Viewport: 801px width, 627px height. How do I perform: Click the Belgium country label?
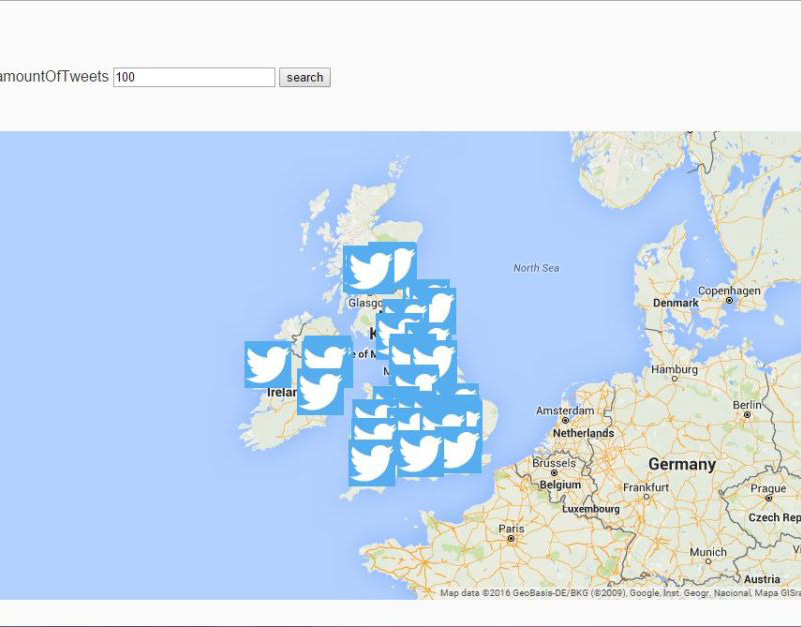560,484
